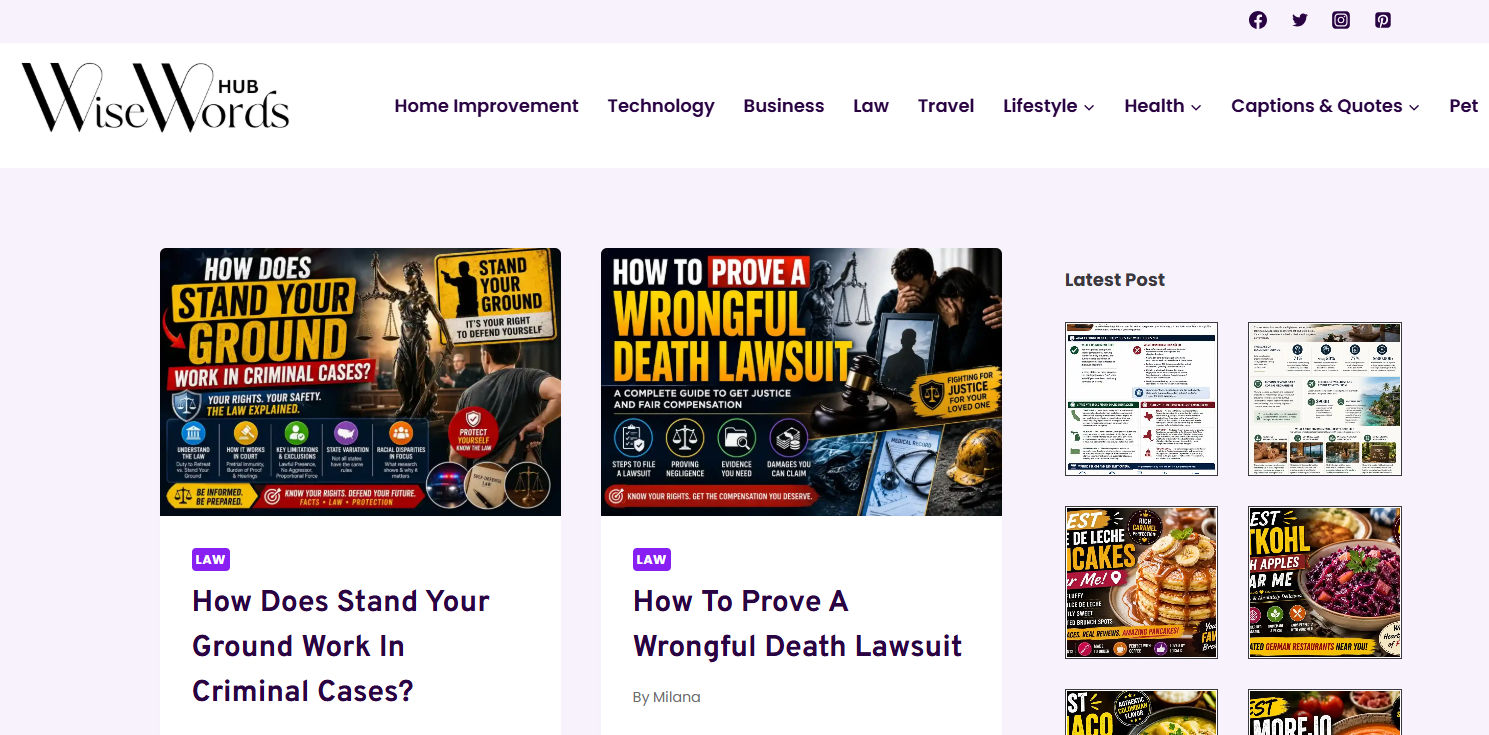Open the tropical travel infographic thumbnail

[x=1325, y=399]
